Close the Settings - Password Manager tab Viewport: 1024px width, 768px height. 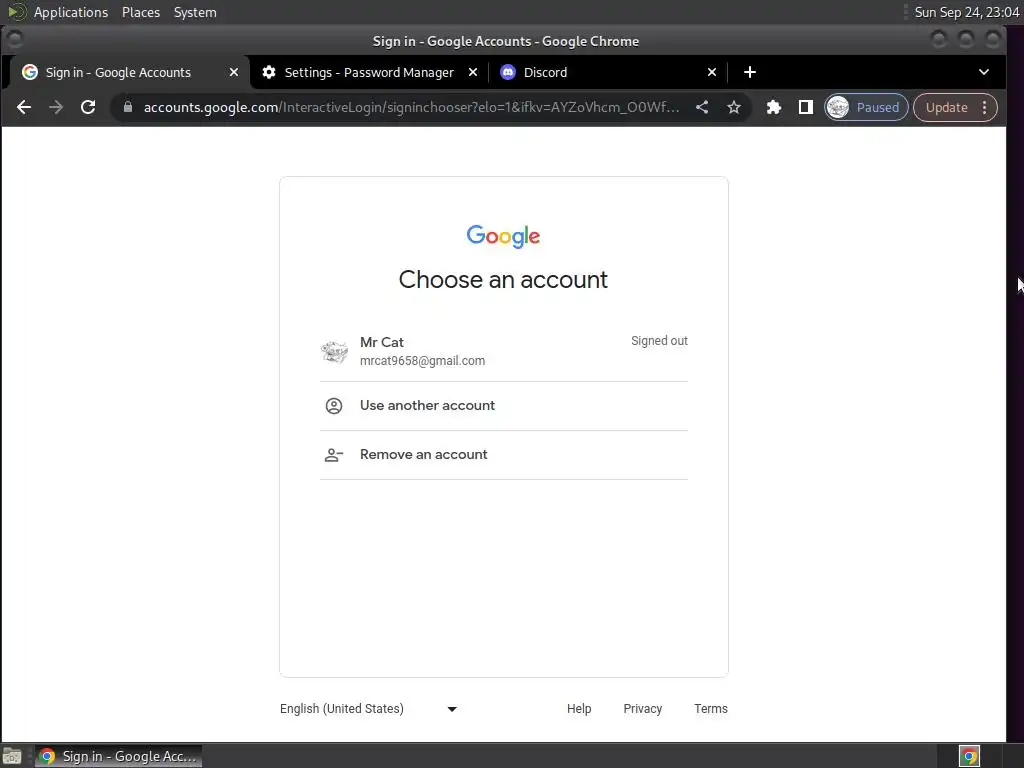pyautogui.click(x=473, y=72)
